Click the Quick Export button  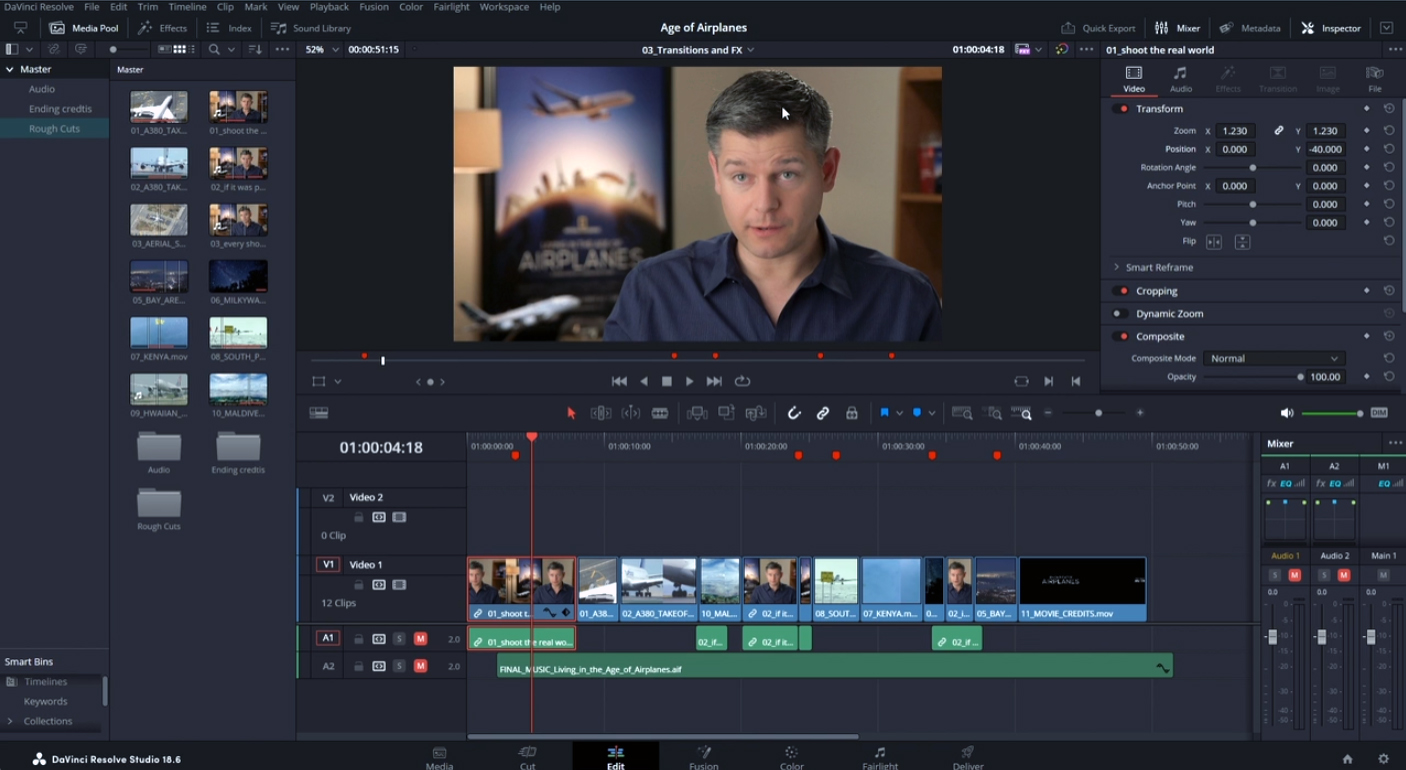(x=1098, y=28)
